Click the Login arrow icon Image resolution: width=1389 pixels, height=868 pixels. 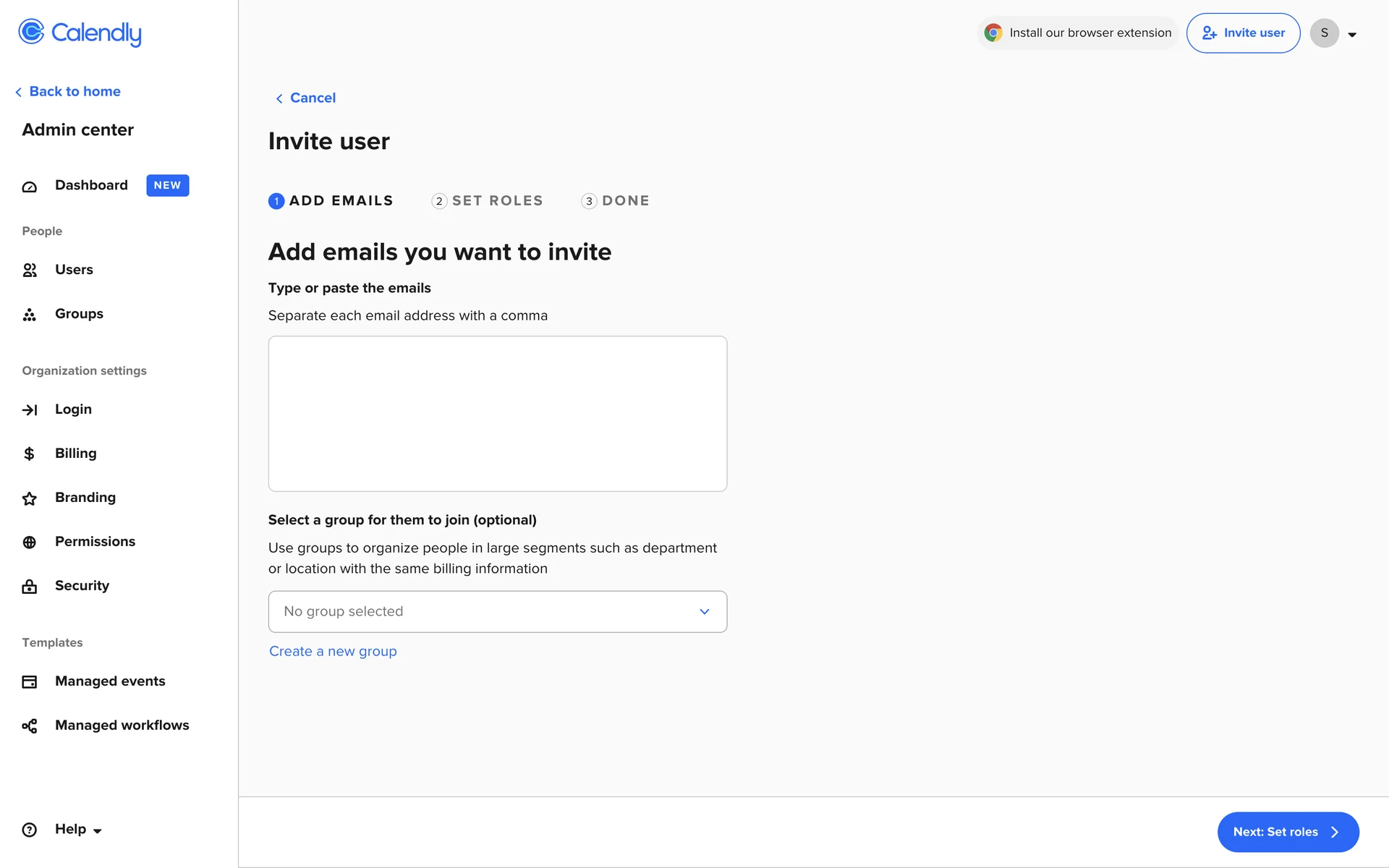[x=29, y=410]
